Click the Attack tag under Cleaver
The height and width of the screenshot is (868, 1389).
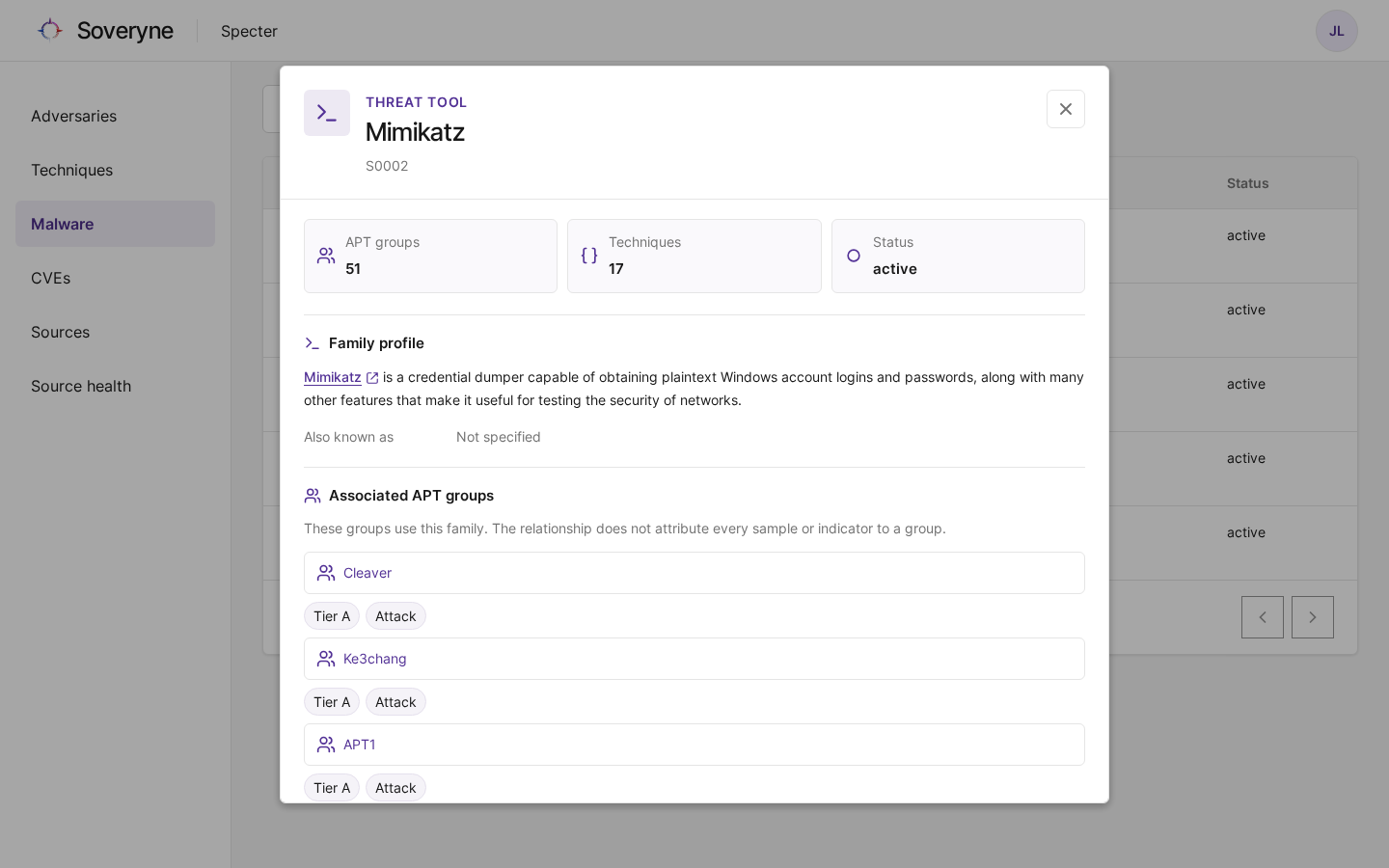pyautogui.click(x=395, y=616)
